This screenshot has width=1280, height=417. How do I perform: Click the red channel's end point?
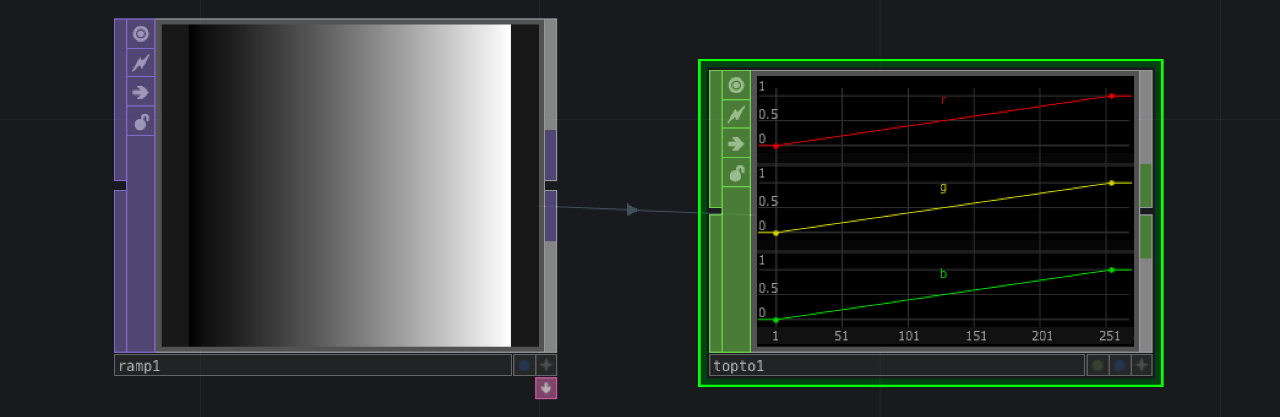click(1111, 96)
